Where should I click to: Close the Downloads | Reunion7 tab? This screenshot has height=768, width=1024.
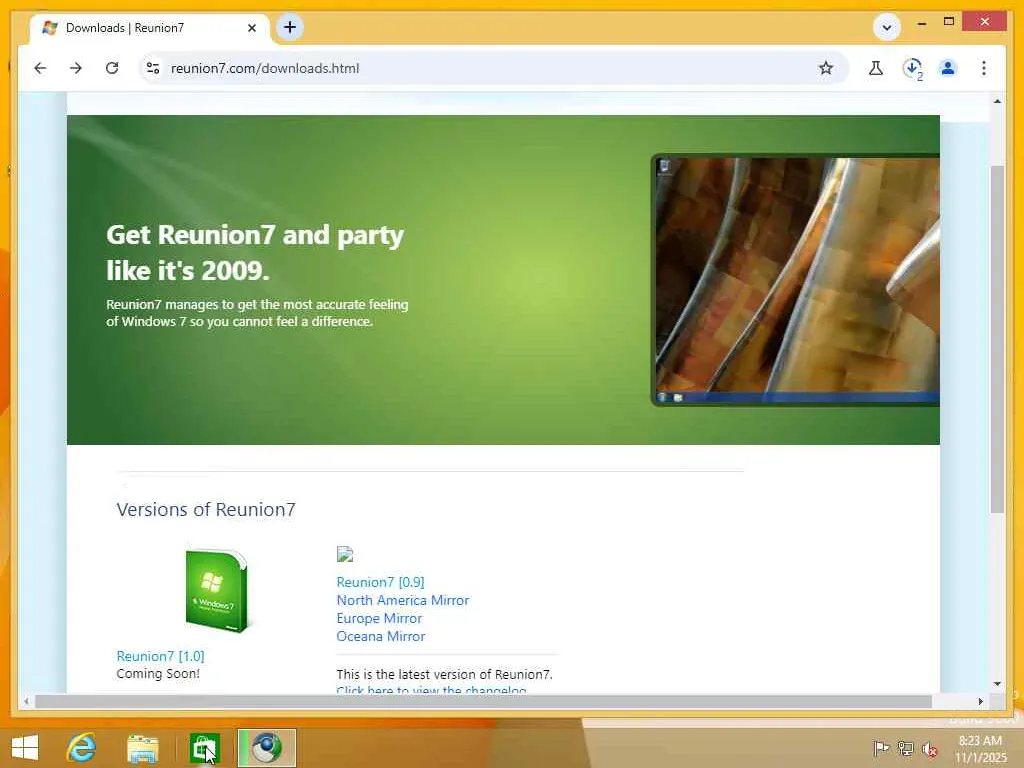[252, 28]
